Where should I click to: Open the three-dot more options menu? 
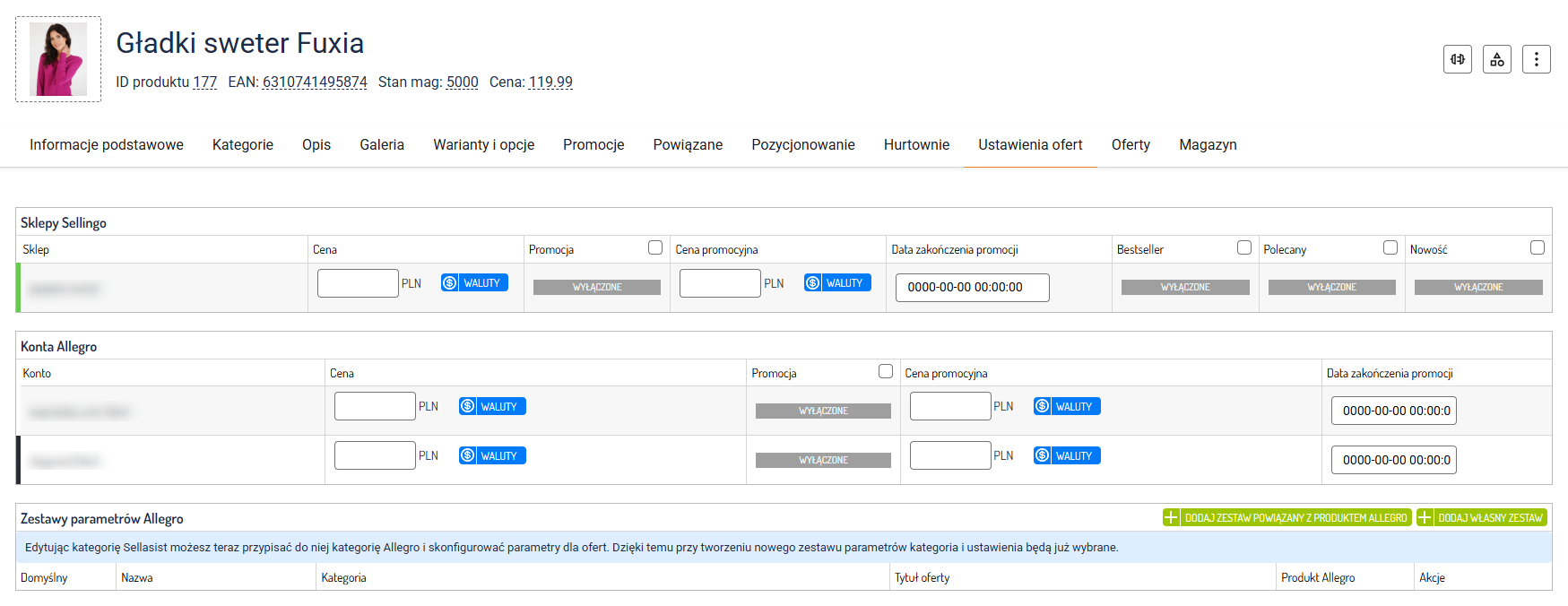click(1537, 59)
